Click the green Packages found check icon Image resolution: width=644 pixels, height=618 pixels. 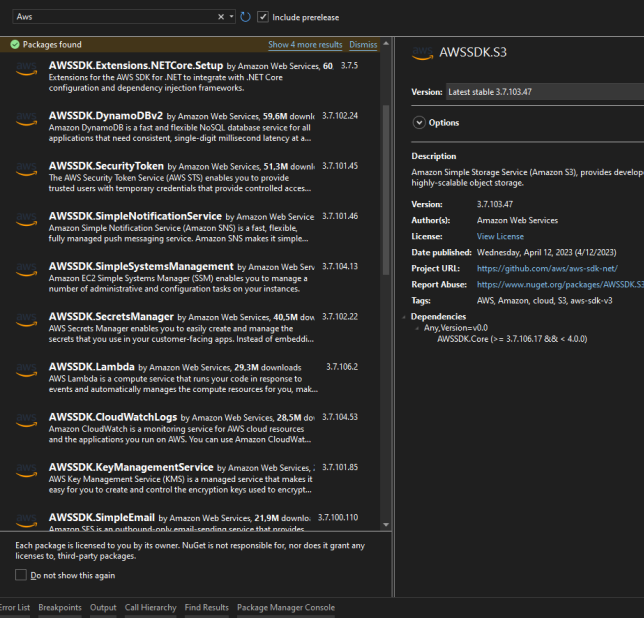point(15,44)
